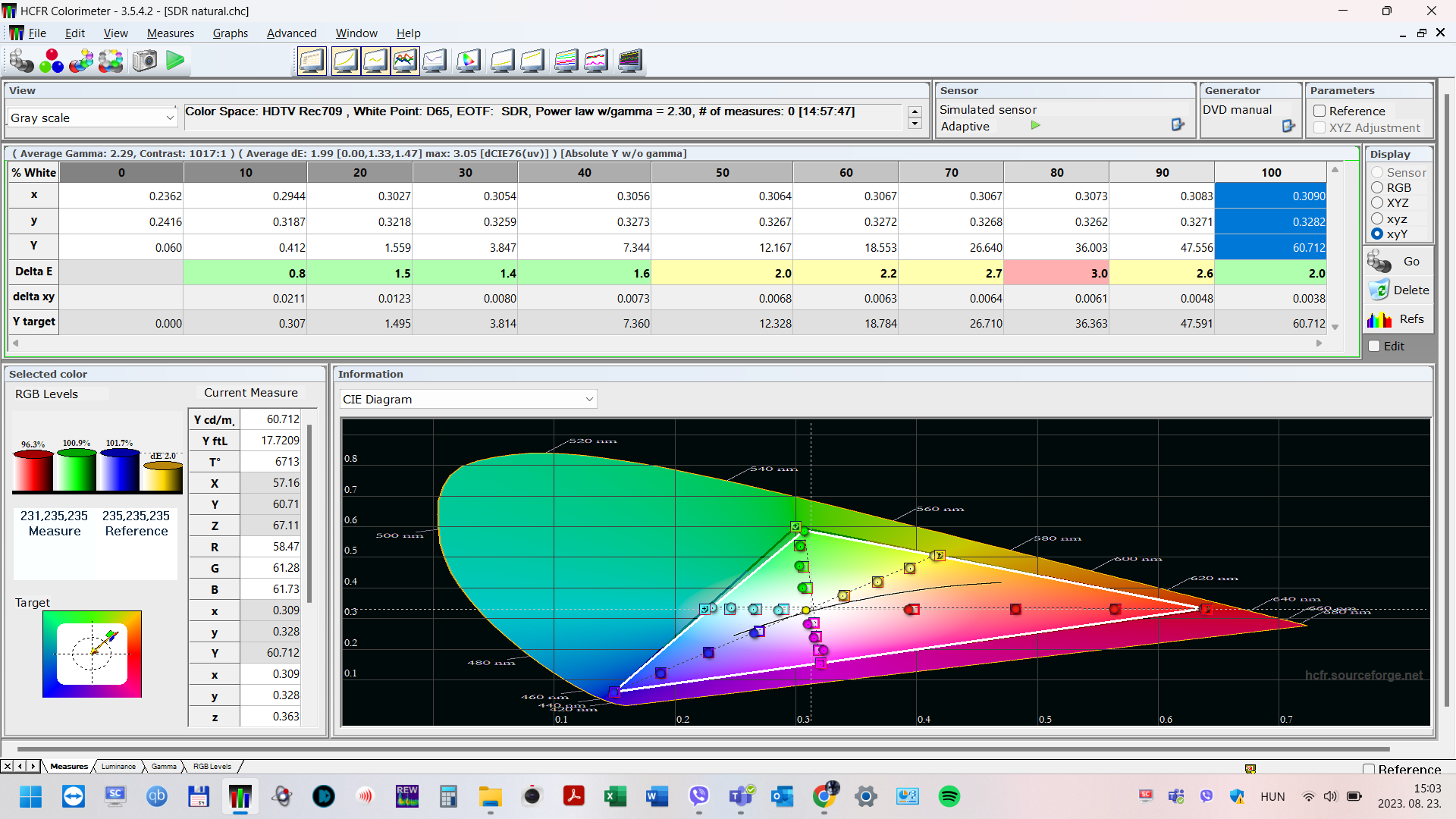Check the Edit checkbox
This screenshot has height=819, width=1456.
1374,346
